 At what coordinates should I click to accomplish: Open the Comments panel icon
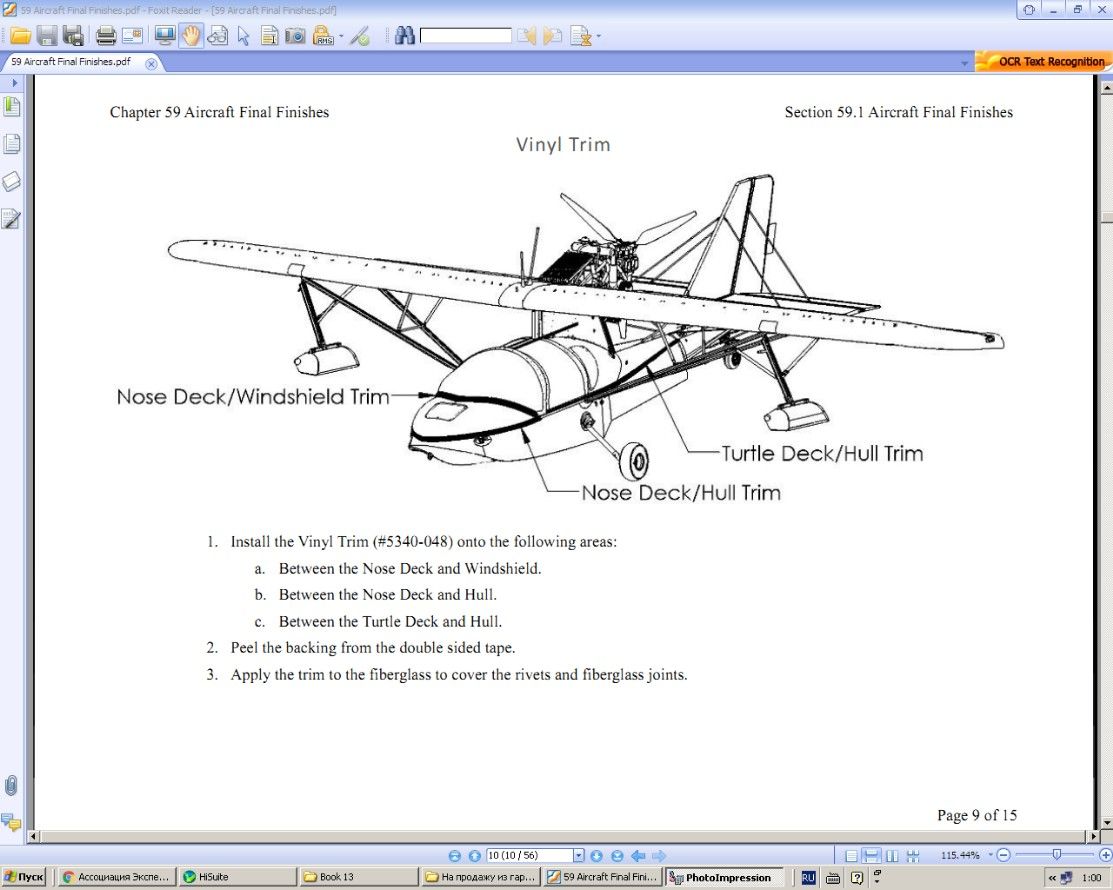[11, 822]
